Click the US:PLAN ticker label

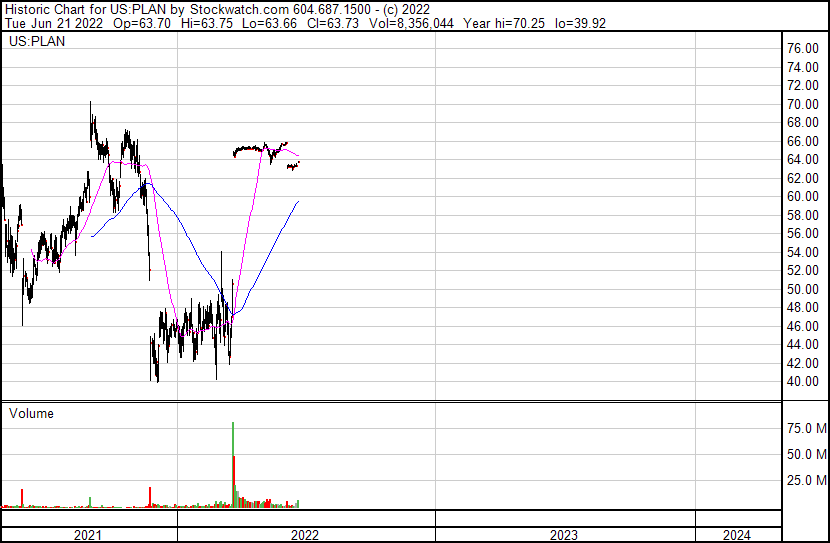coord(35,42)
